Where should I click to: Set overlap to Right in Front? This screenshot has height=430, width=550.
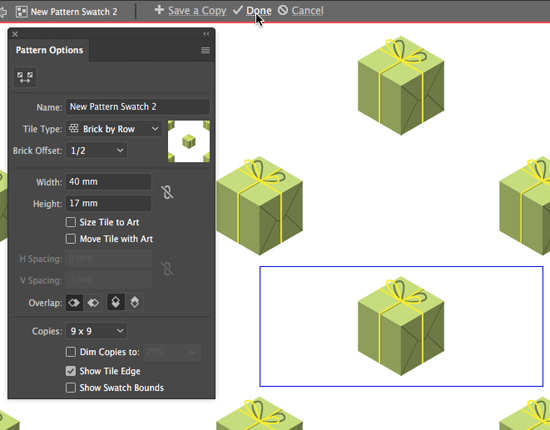point(93,303)
